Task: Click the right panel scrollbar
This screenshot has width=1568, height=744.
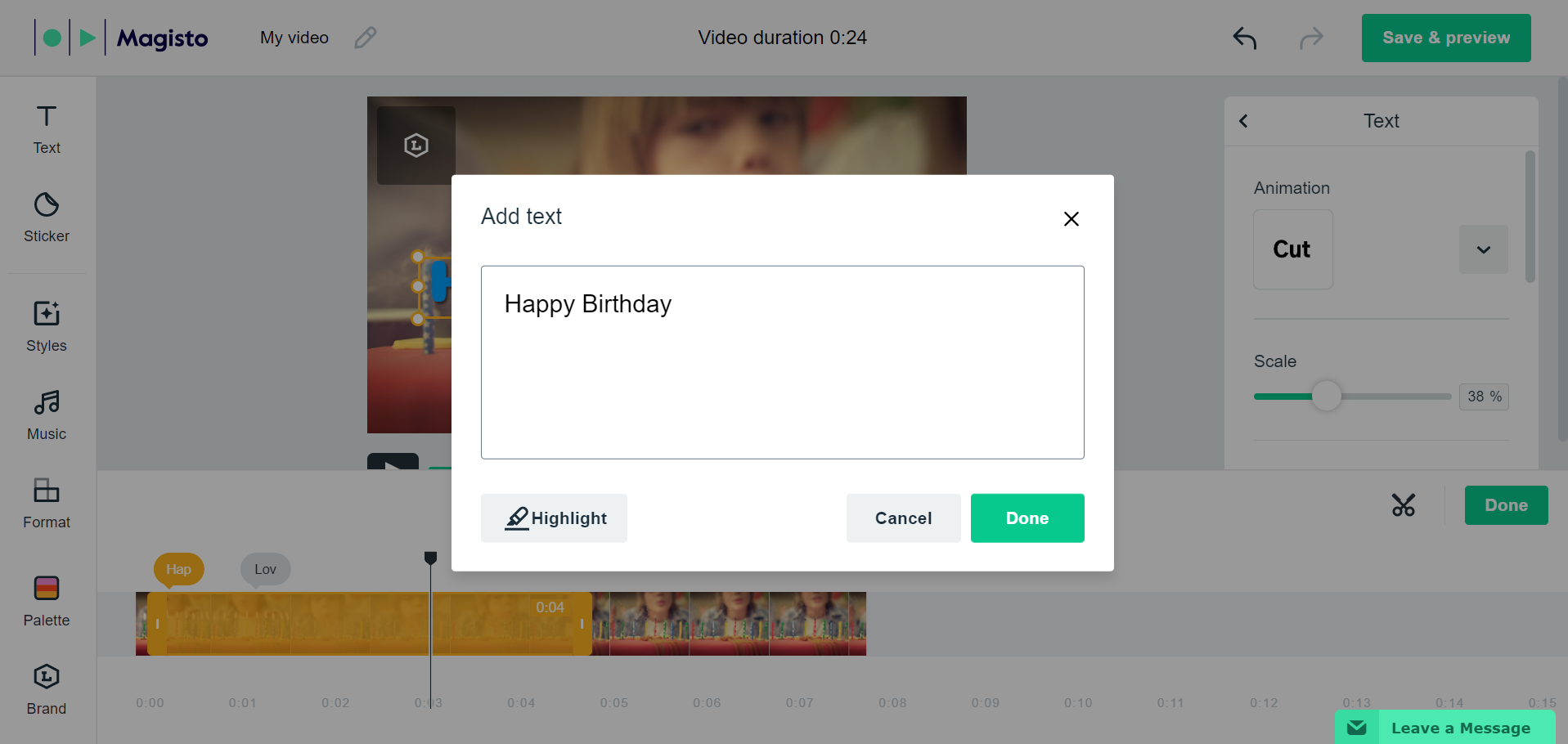Action: [x=1530, y=217]
